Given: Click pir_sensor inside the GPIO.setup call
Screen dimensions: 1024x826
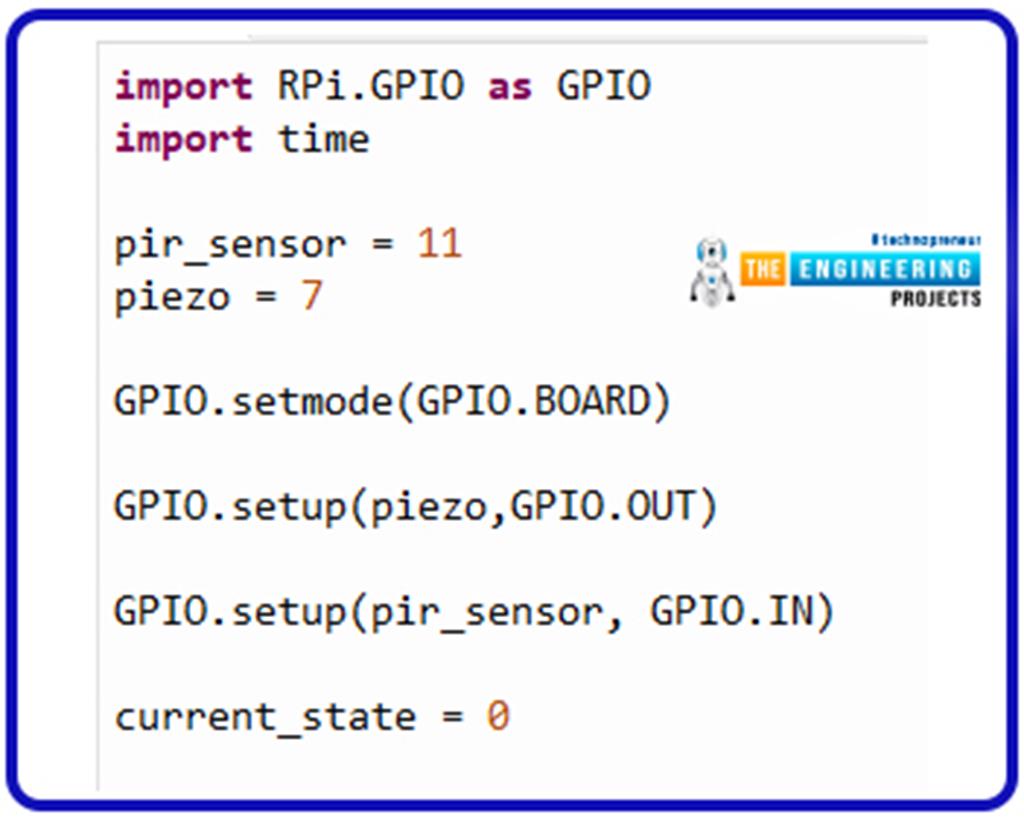Looking at the screenshot, I should [486, 613].
